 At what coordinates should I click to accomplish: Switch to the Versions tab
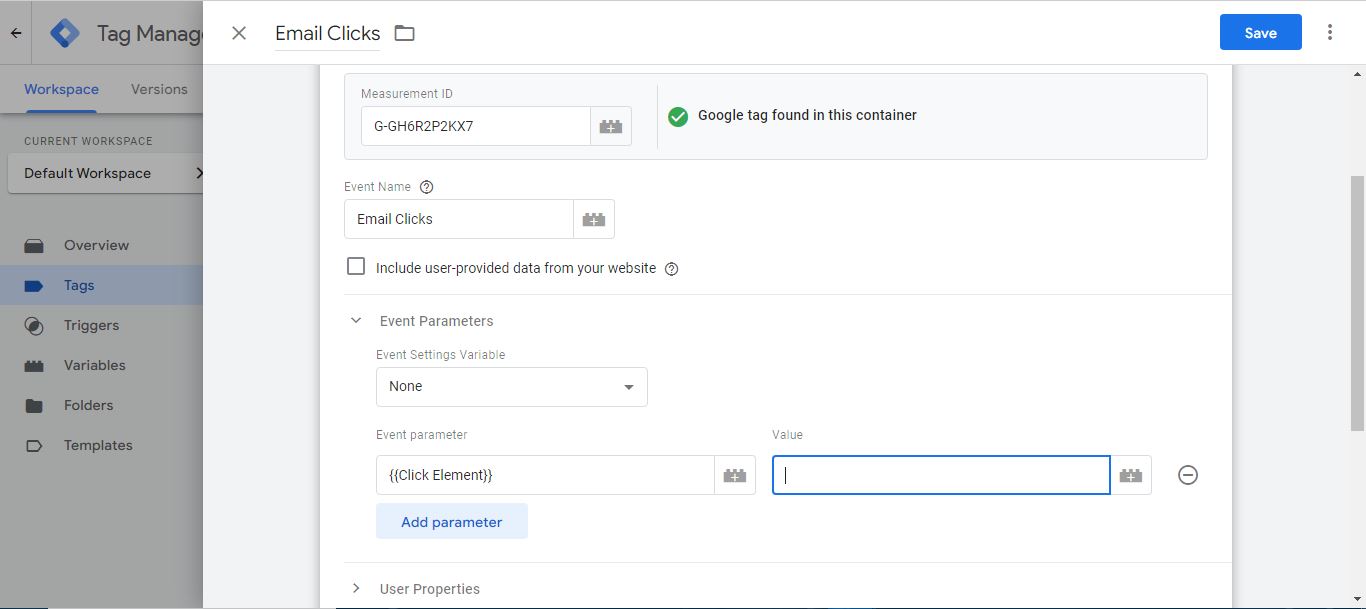pyautogui.click(x=159, y=89)
